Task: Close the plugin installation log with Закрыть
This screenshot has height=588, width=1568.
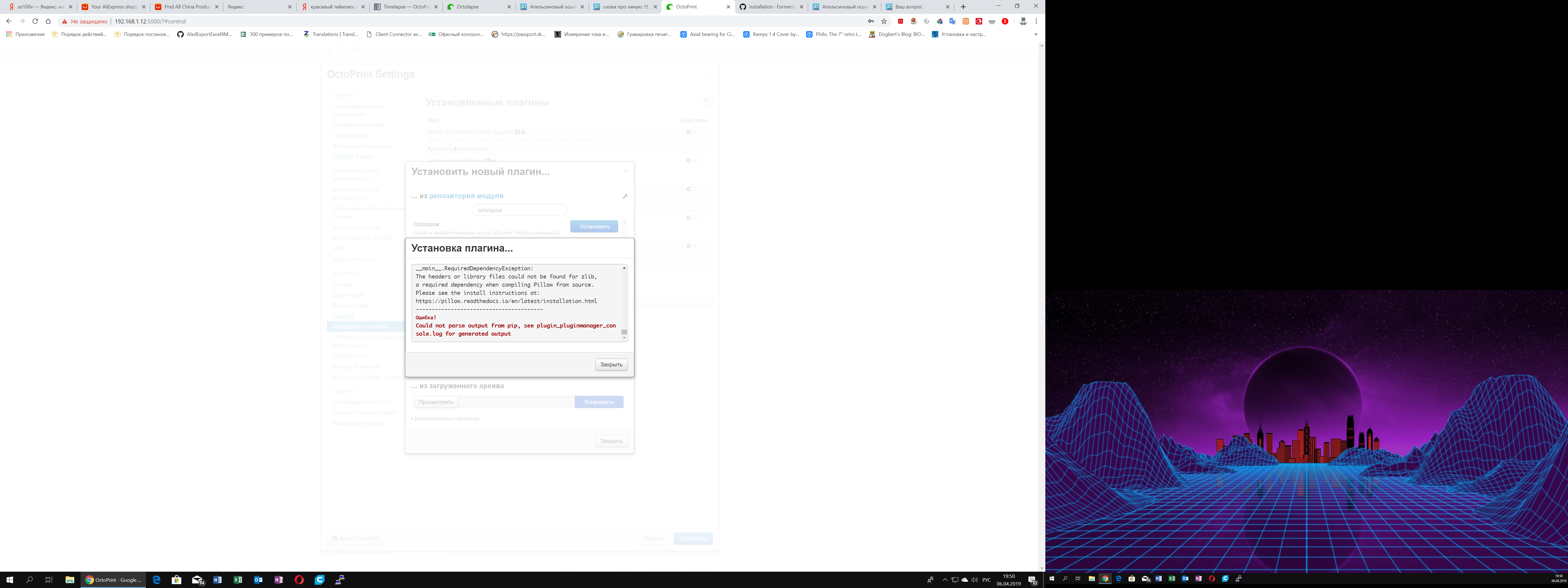Action: (611, 365)
